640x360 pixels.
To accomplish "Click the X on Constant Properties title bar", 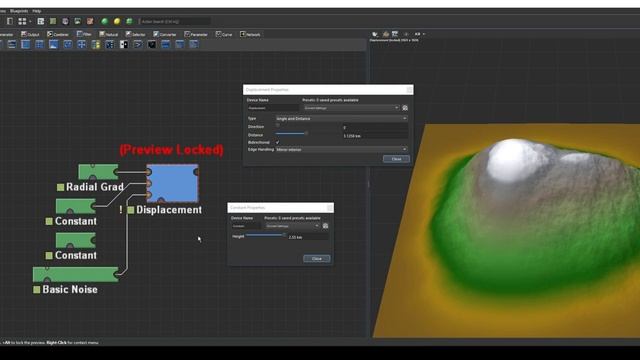I will (x=330, y=208).
